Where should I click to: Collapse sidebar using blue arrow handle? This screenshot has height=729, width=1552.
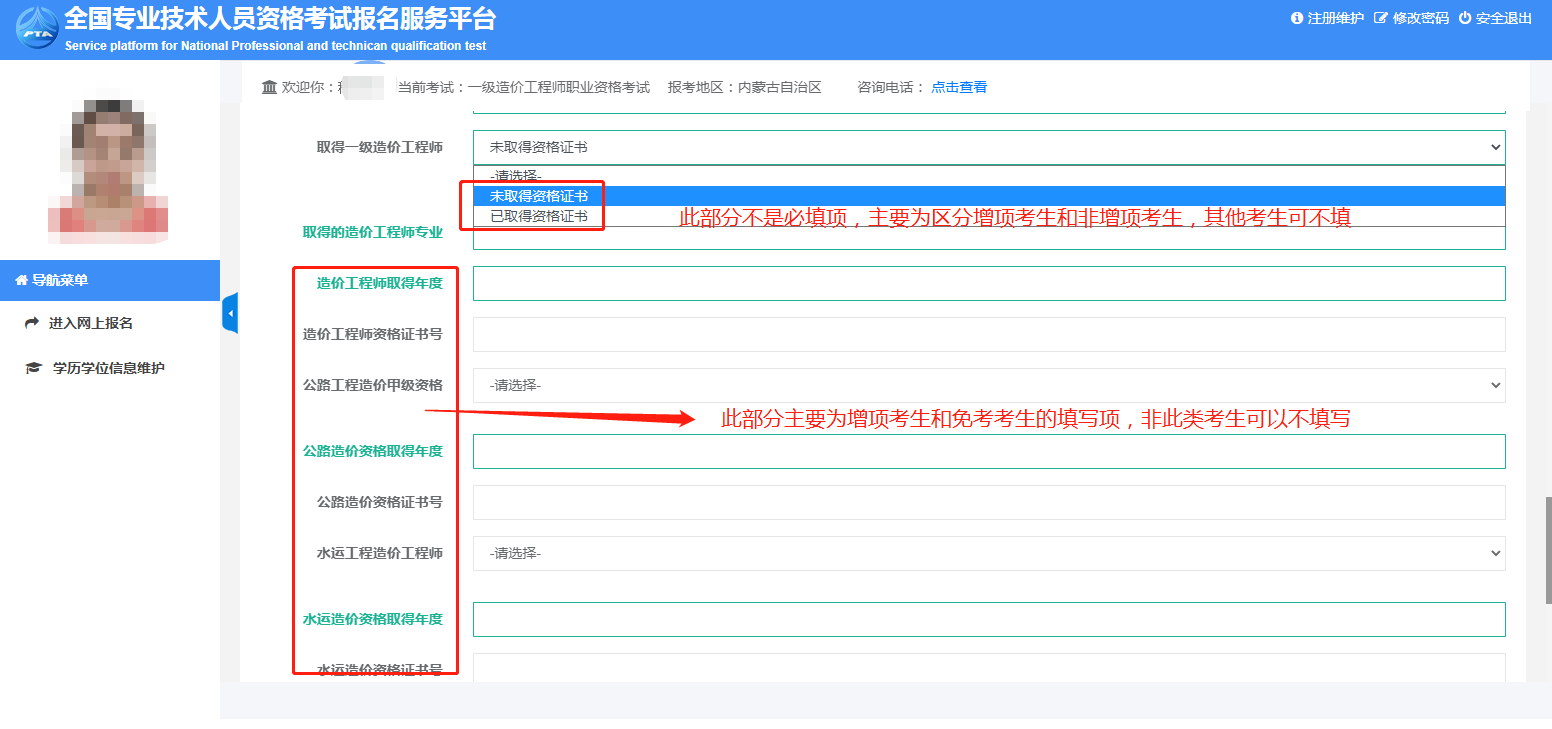pyautogui.click(x=230, y=314)
